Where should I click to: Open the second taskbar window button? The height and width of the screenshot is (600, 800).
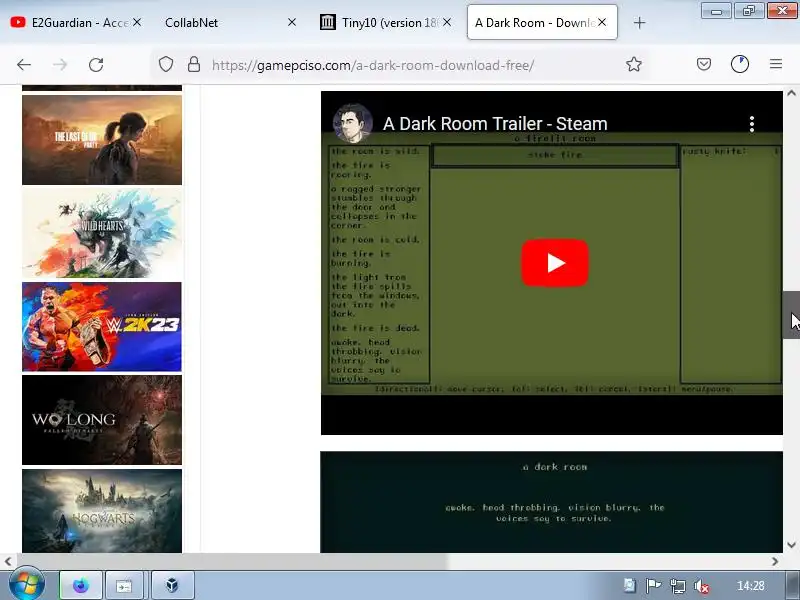click(124, 585)
